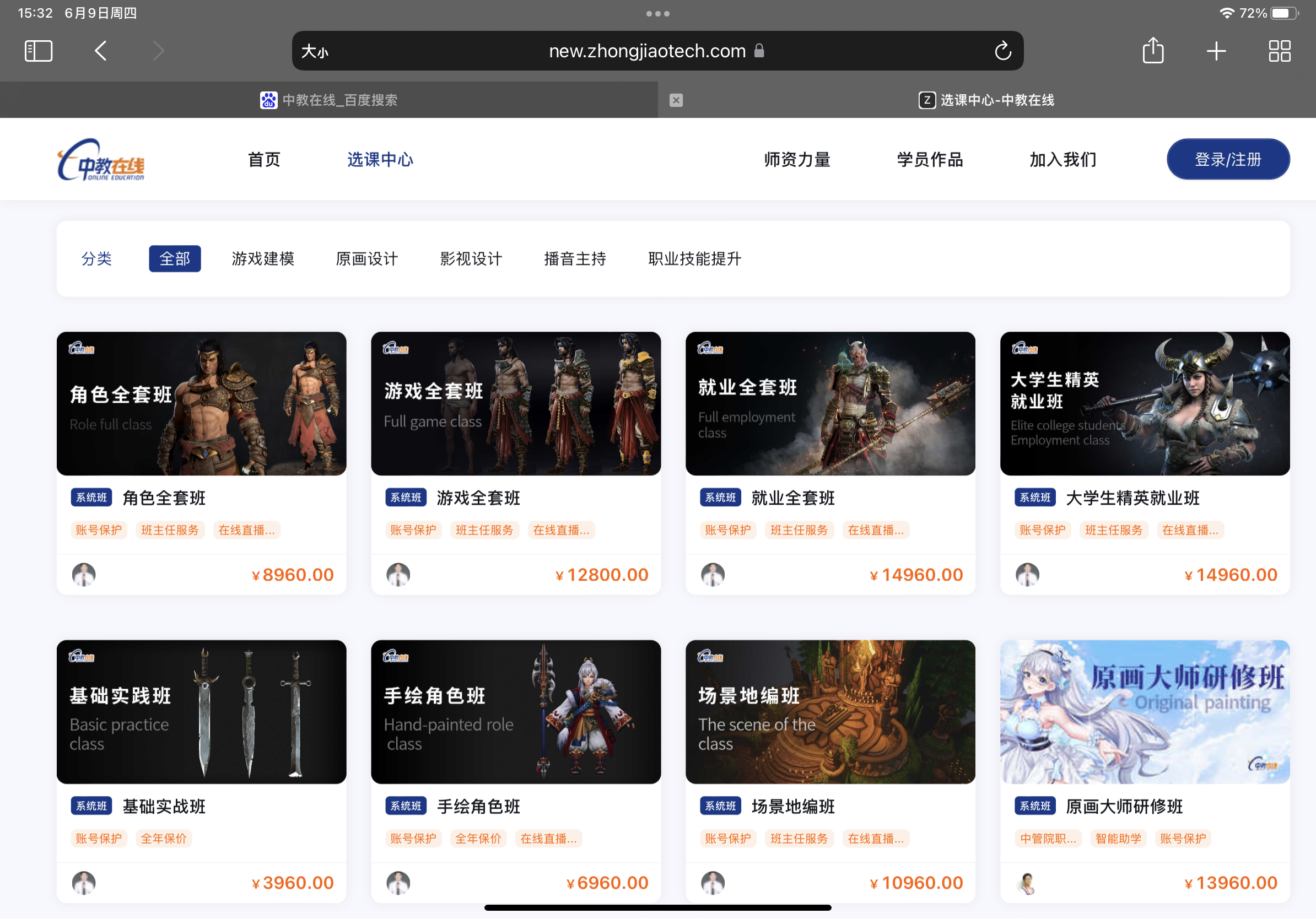
Task: Reload the page with refresh icon
Action: point(1002,51)
